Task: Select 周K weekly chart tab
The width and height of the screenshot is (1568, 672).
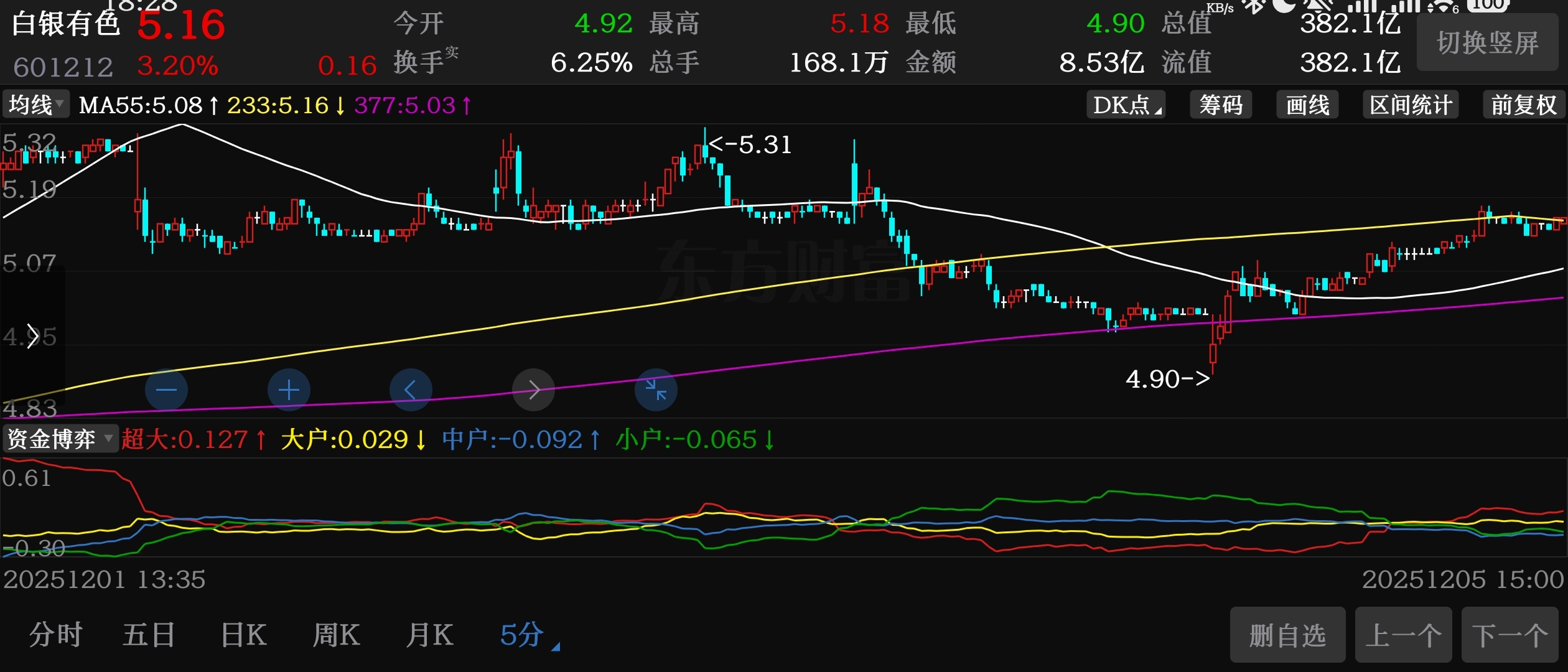Action: click(336, 635)
